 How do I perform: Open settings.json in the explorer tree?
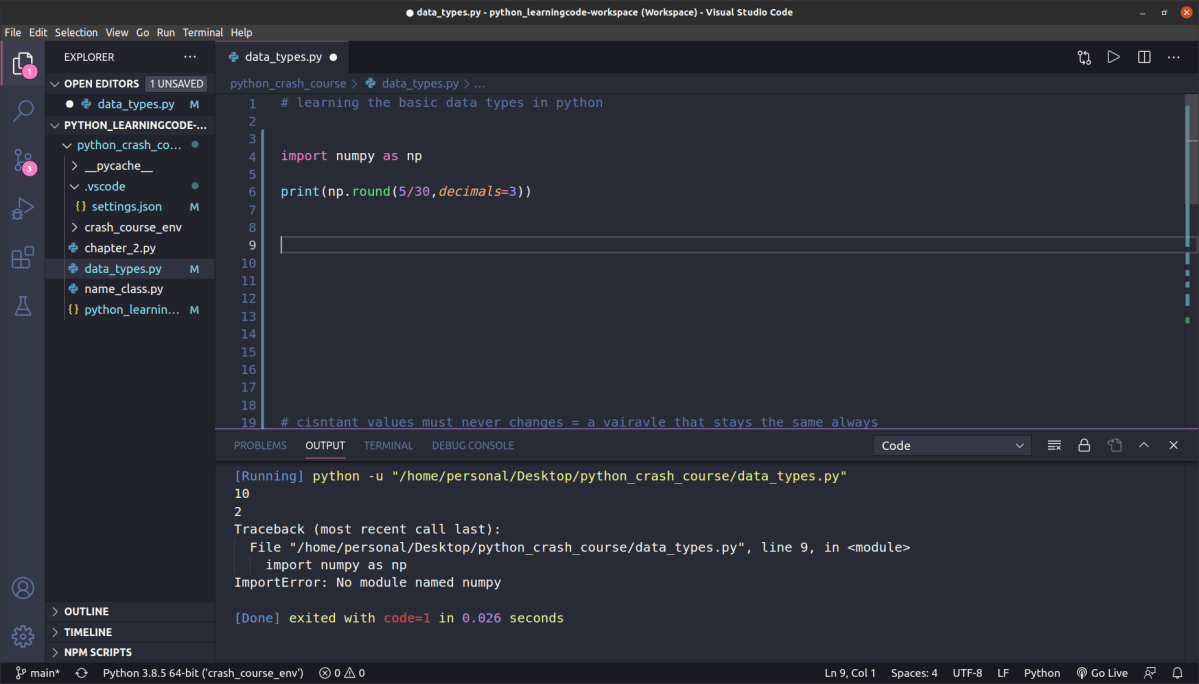point(130,207)
